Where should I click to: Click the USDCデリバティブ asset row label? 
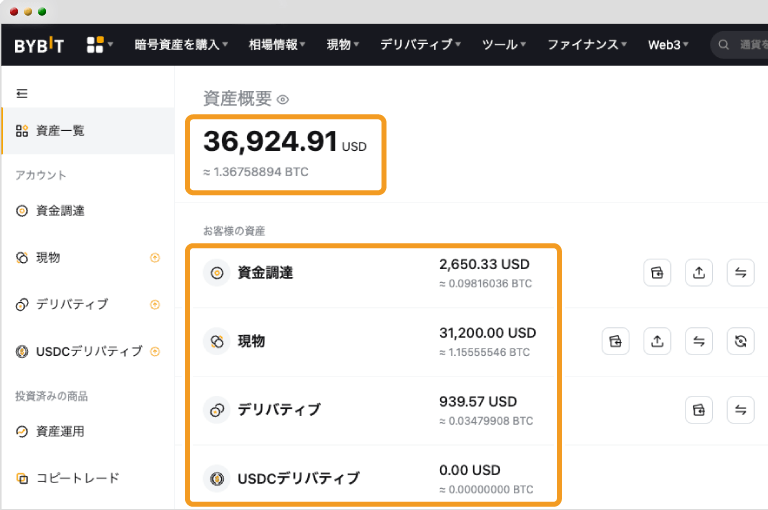pyautogui.click(x=298, y=478)
